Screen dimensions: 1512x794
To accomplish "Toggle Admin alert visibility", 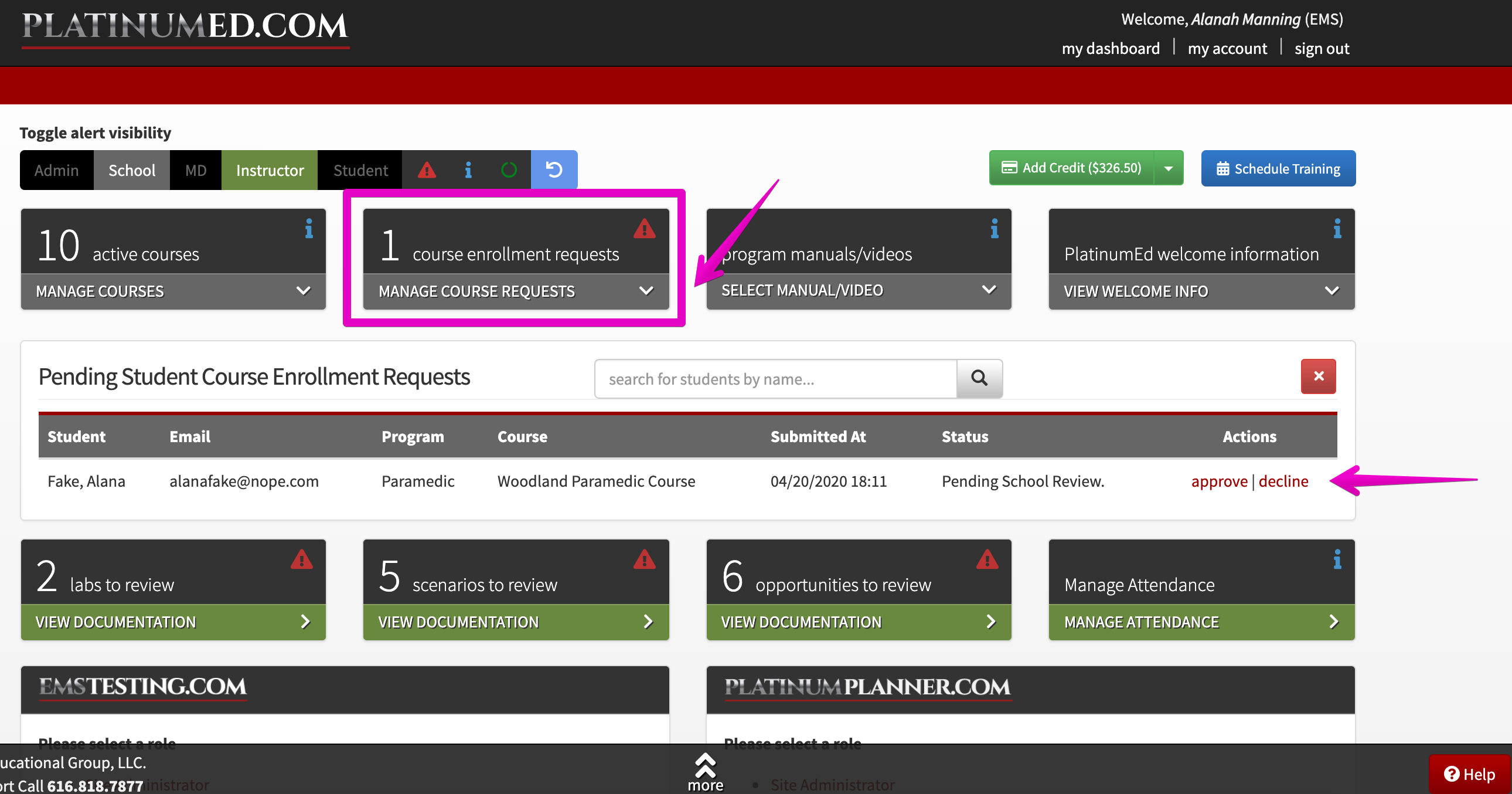I will (x=56, y=170).
